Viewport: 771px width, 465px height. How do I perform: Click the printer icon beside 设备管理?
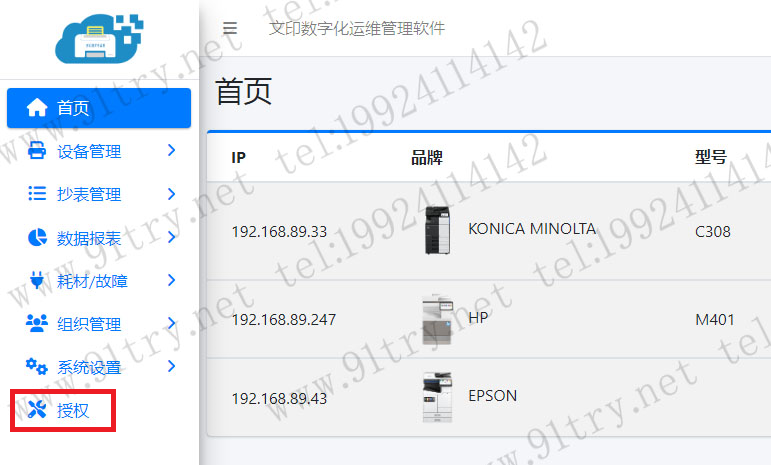37,150
